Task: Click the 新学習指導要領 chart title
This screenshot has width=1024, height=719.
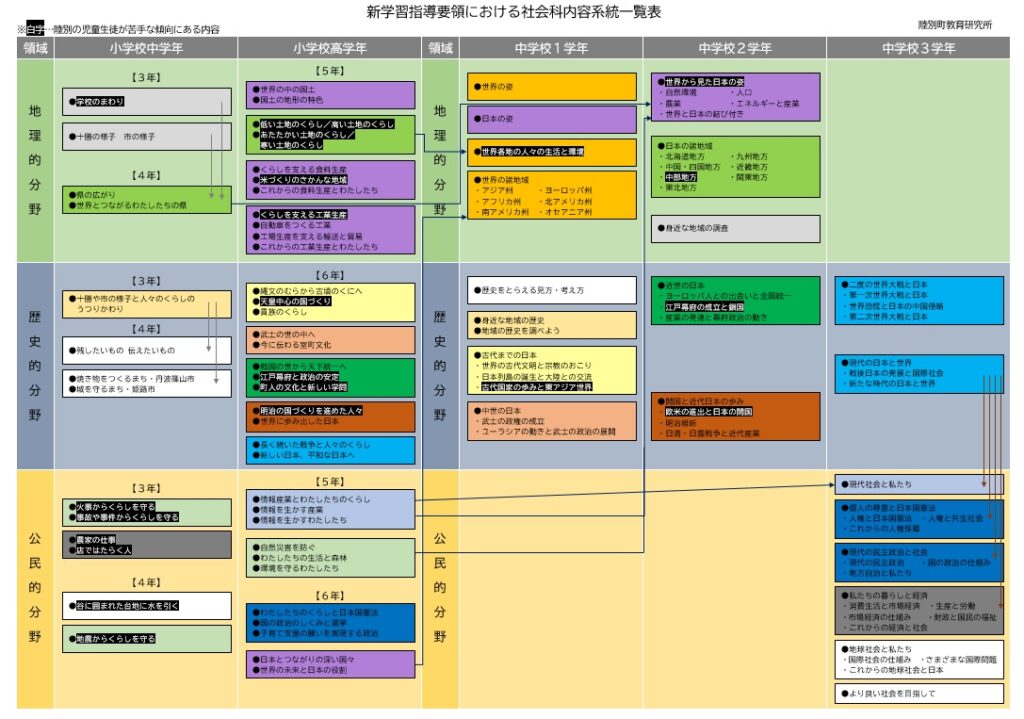Action: coord(514,12)
